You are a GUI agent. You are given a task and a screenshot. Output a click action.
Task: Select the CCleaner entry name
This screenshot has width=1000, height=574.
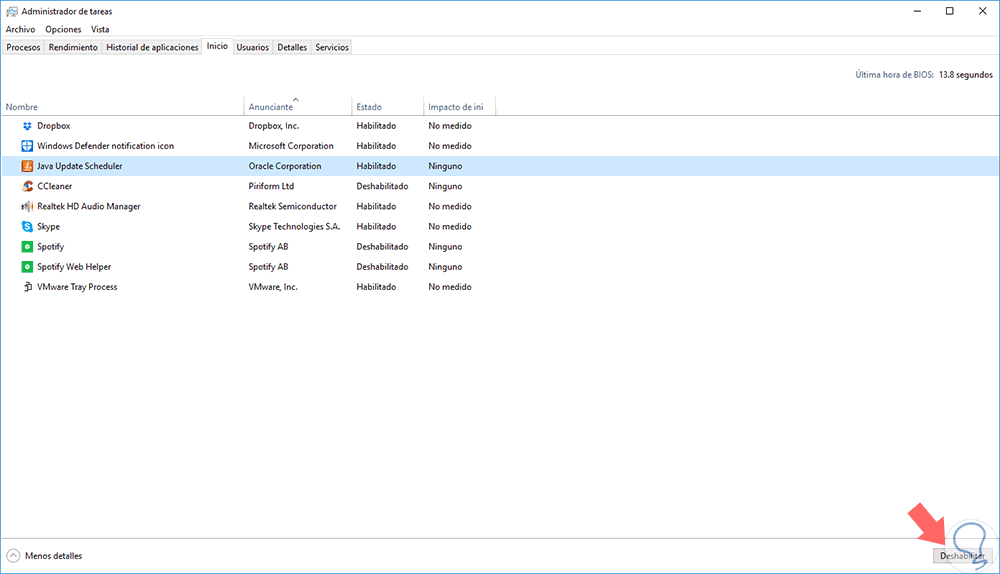click(x=54, y=186)
